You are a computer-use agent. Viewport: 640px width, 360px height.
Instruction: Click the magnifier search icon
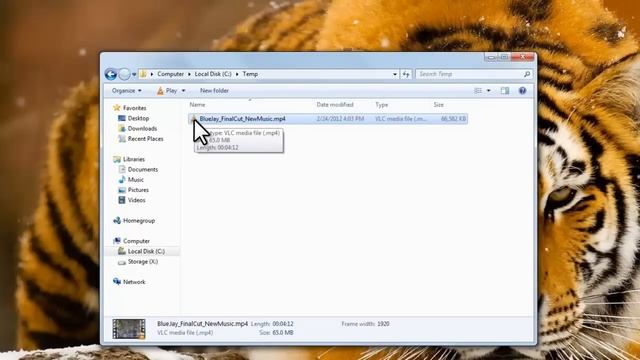click(x=527, y=74)
